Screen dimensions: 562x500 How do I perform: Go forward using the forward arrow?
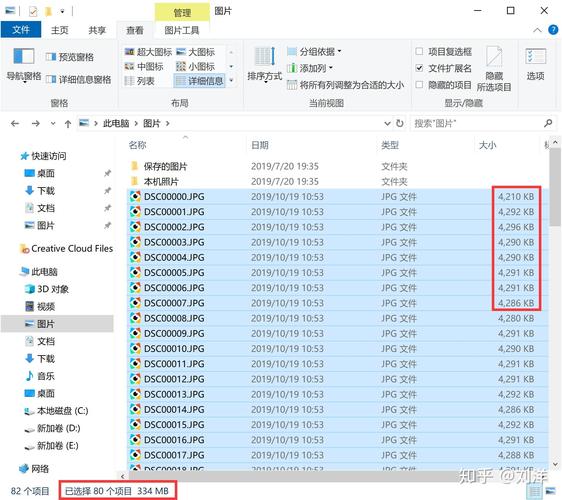click(x=35, y=124)
